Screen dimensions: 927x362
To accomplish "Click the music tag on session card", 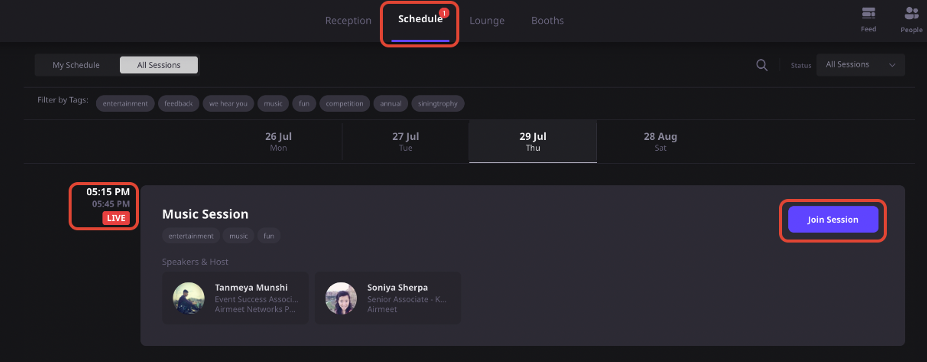I will pos(239,235).
